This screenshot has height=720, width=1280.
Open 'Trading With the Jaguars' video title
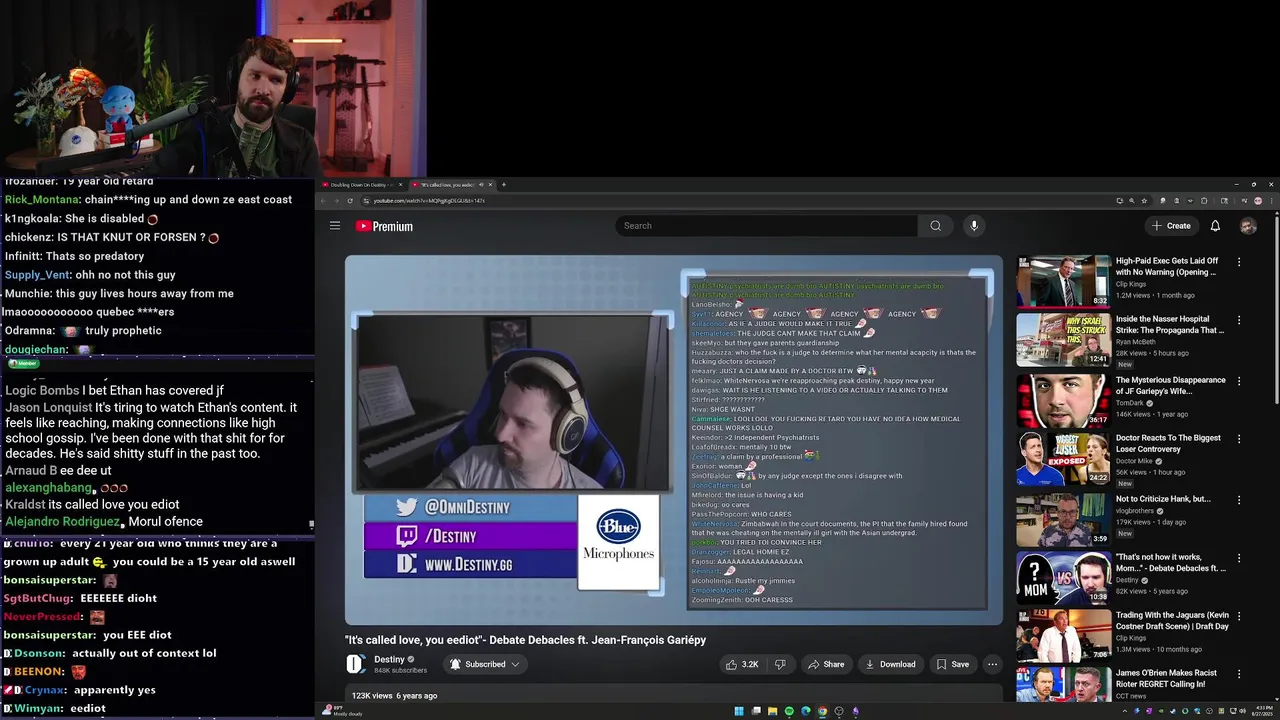1172,620
